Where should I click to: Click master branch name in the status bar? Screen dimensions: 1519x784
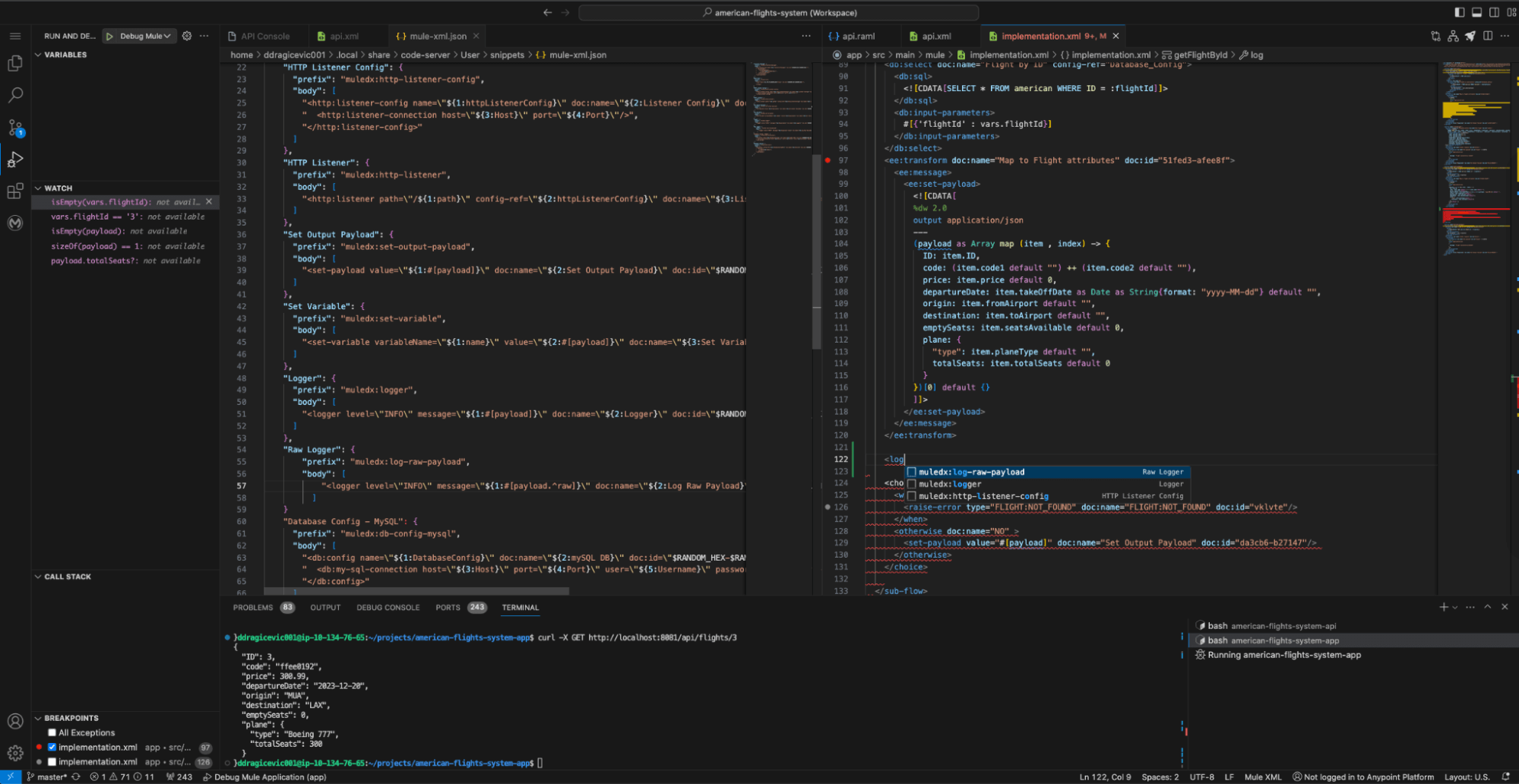point(49,777)
